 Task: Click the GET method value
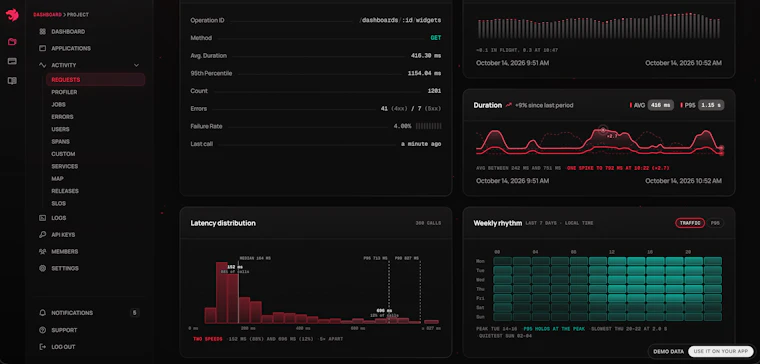click(436, 38)
